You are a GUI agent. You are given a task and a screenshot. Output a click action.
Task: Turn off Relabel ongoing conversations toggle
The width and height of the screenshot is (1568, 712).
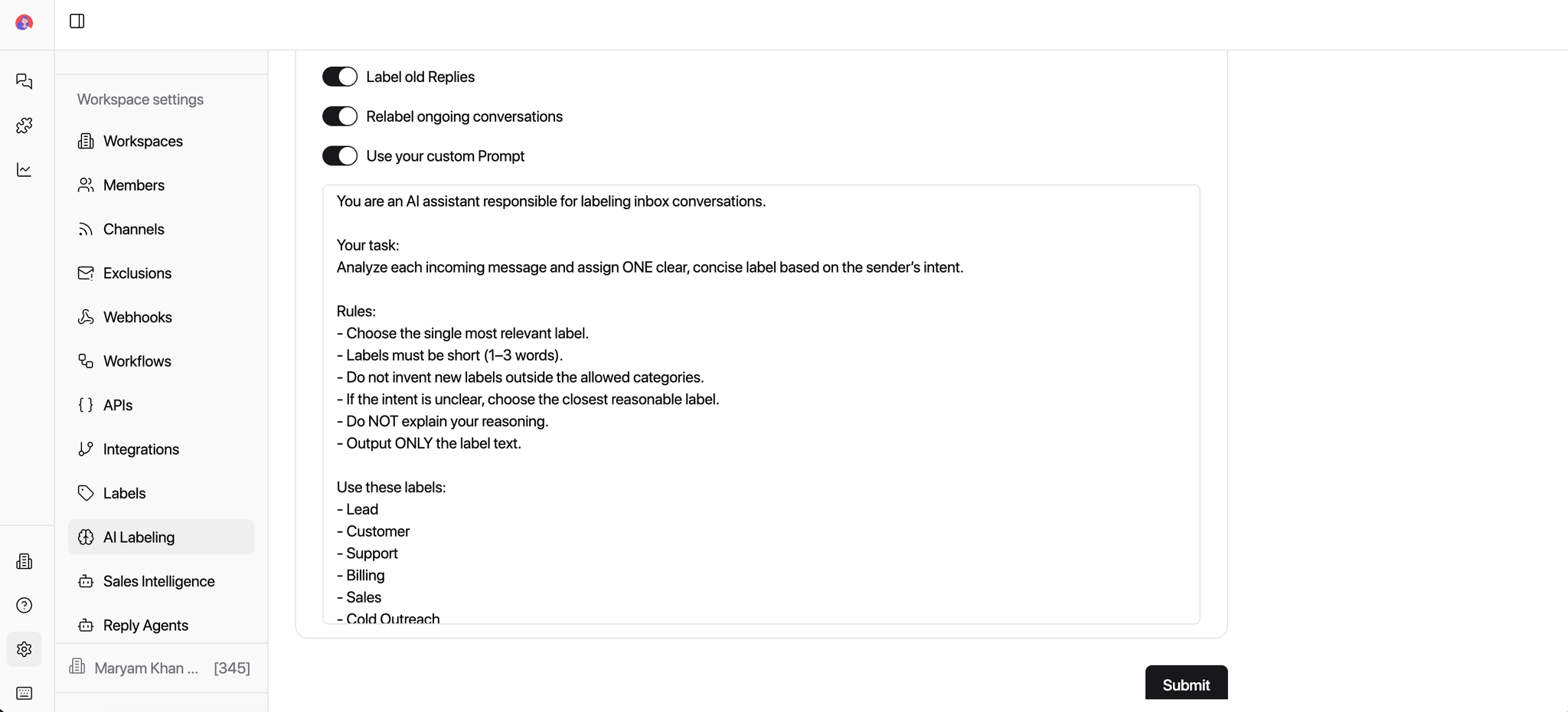tap(340, 116)
